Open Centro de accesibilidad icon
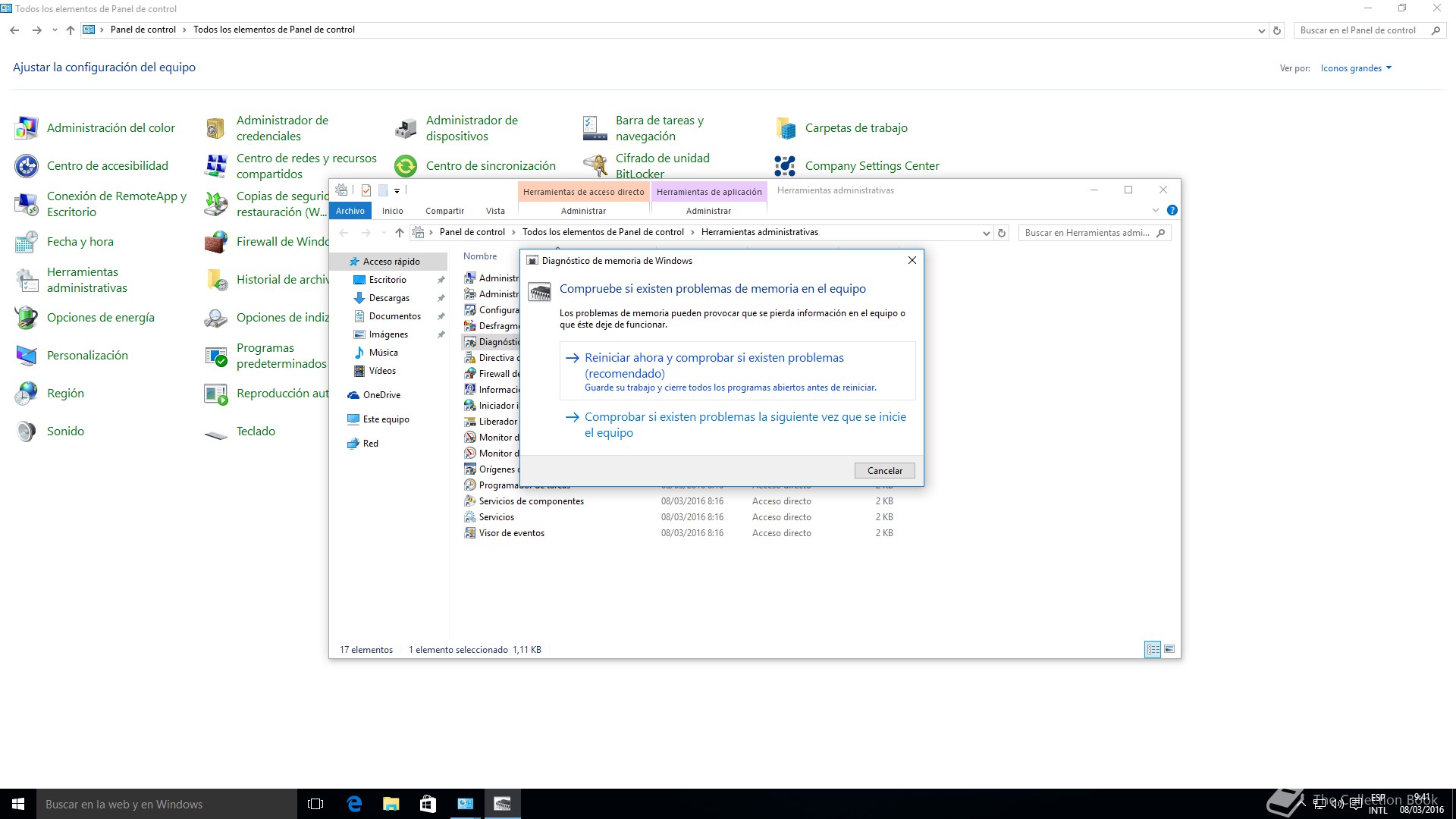1456x819 pixels. click(x=27, y=166)
